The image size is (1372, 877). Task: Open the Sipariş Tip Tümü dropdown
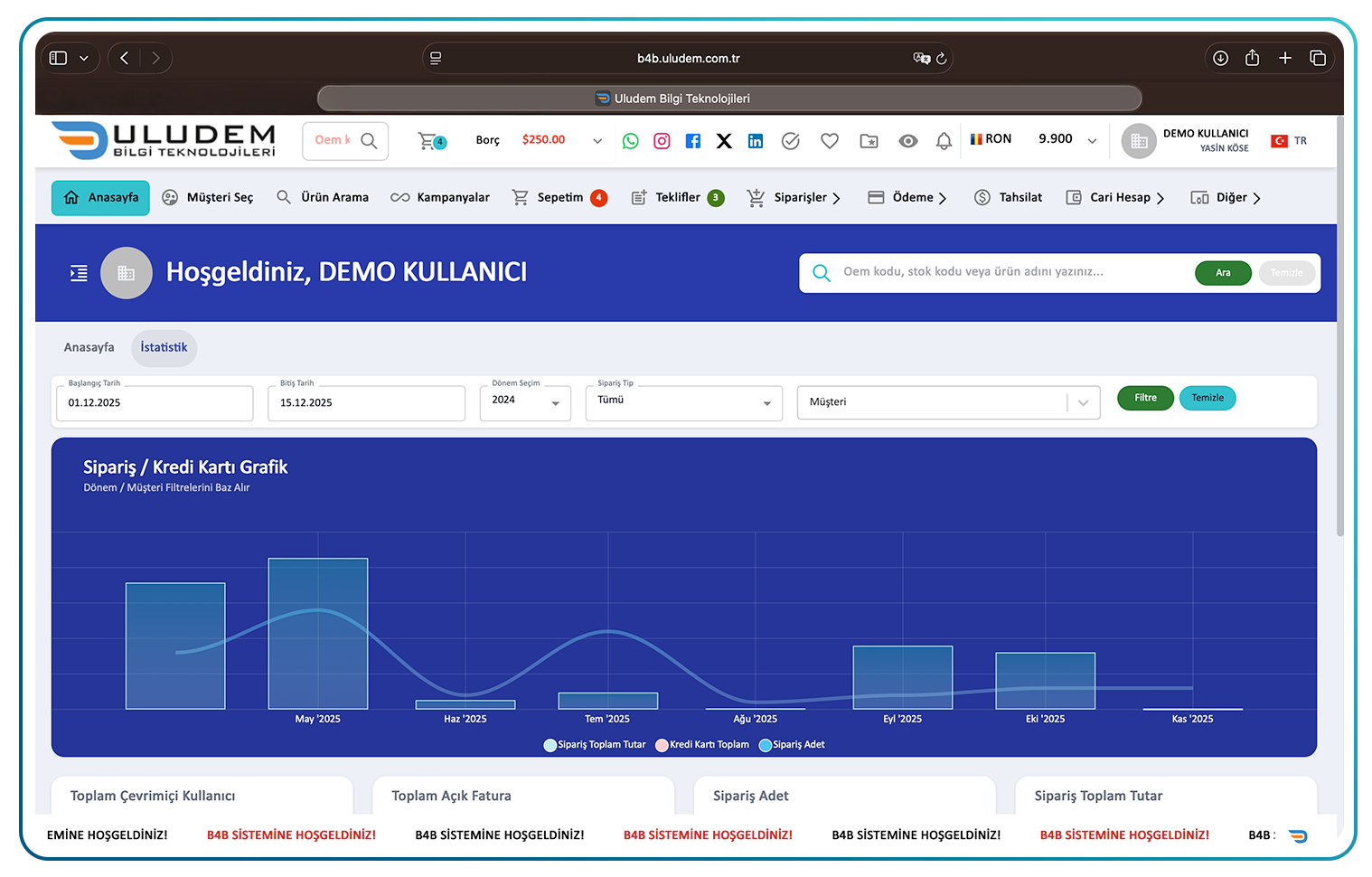click(x=684, y=403)
